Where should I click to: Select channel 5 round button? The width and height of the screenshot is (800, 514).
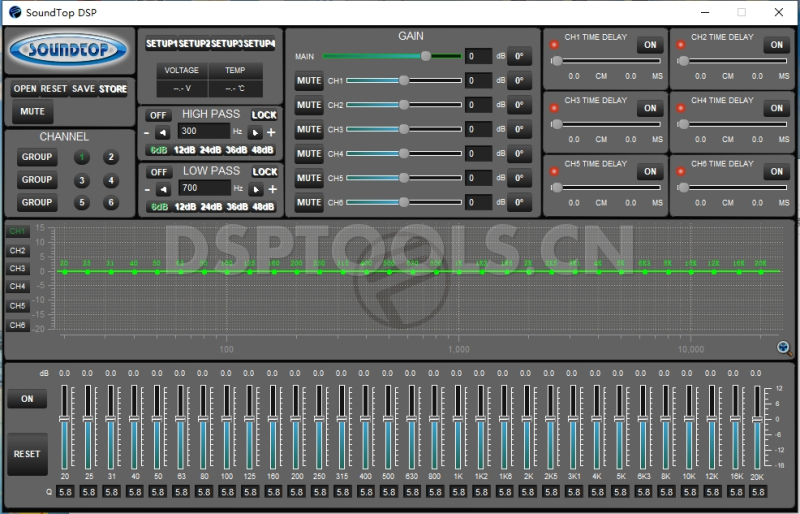tap(82, 203)
